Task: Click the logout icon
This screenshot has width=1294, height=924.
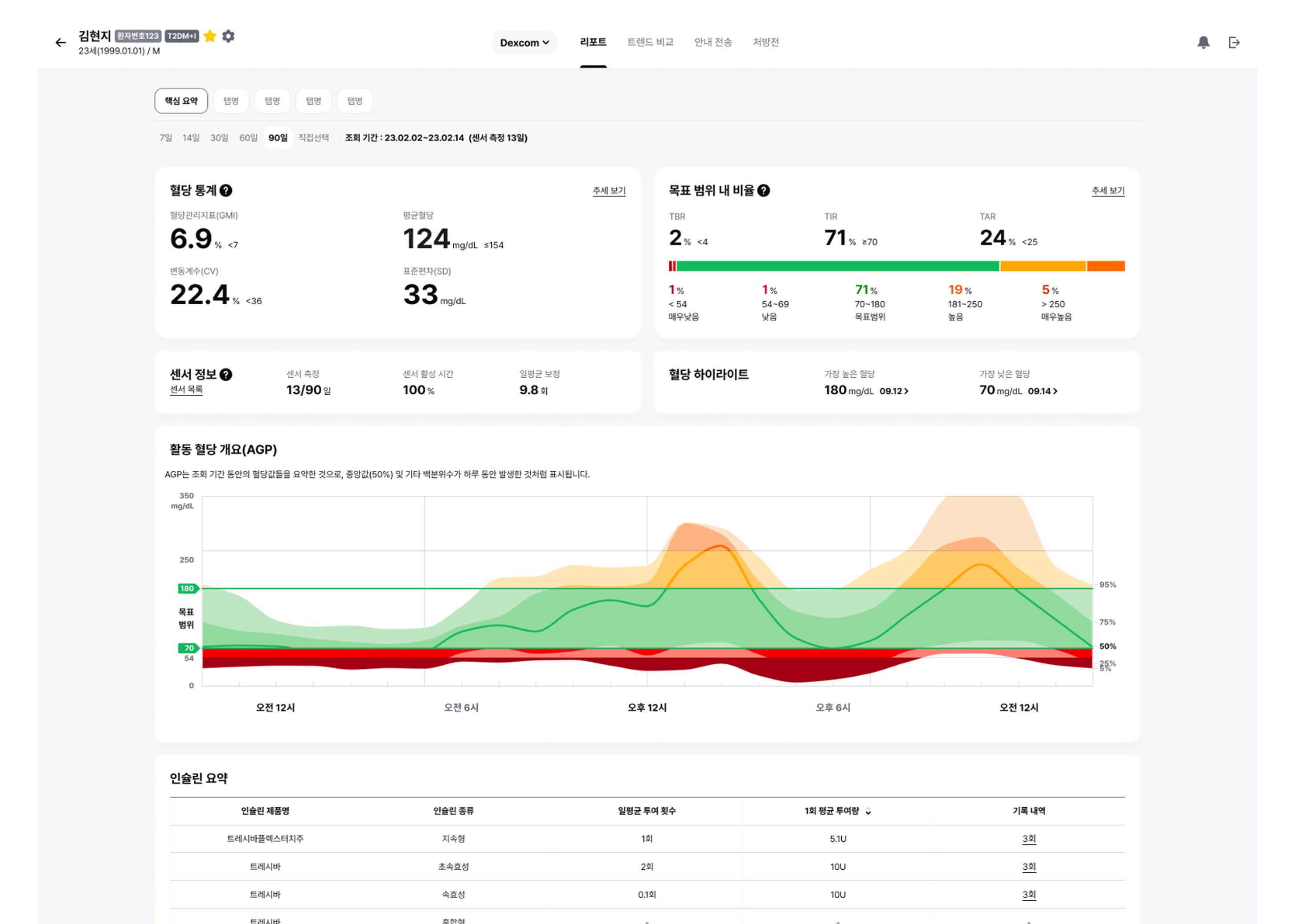Action: 1234,43
